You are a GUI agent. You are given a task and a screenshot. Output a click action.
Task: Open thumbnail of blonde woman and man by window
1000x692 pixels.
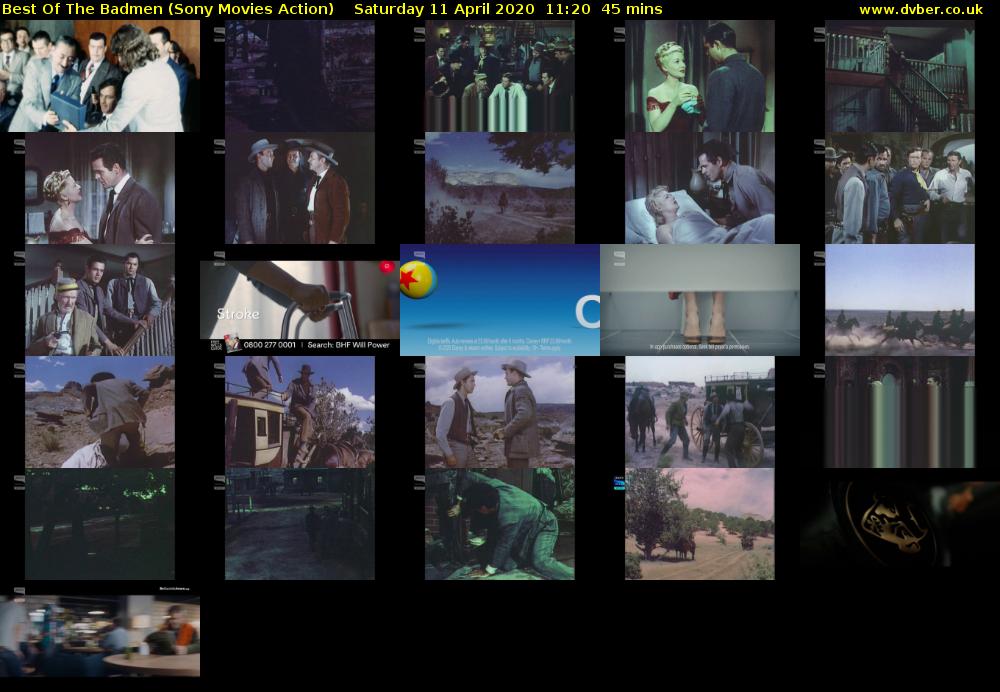click(x=100, y=188)
